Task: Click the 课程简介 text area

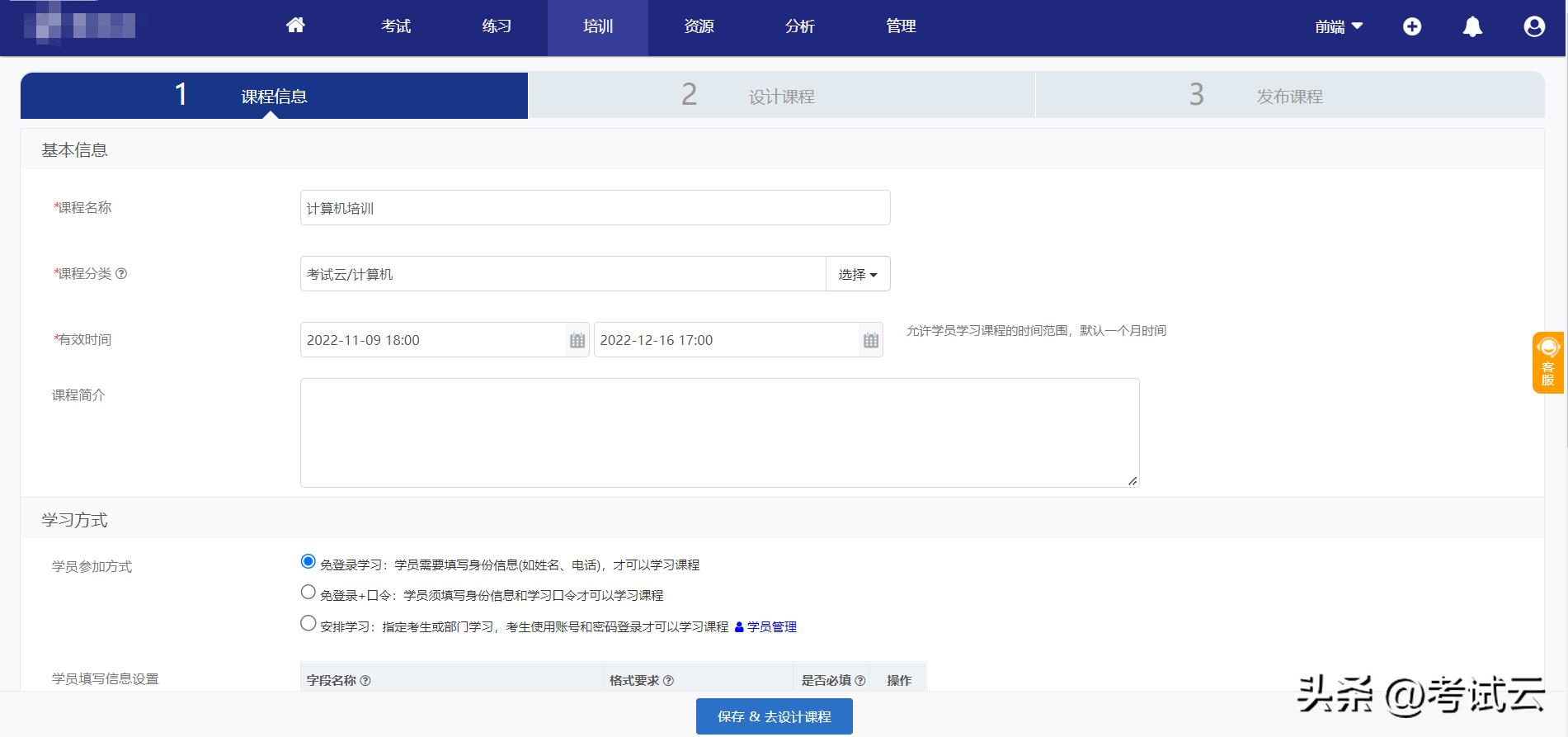Action: (719, 432)
